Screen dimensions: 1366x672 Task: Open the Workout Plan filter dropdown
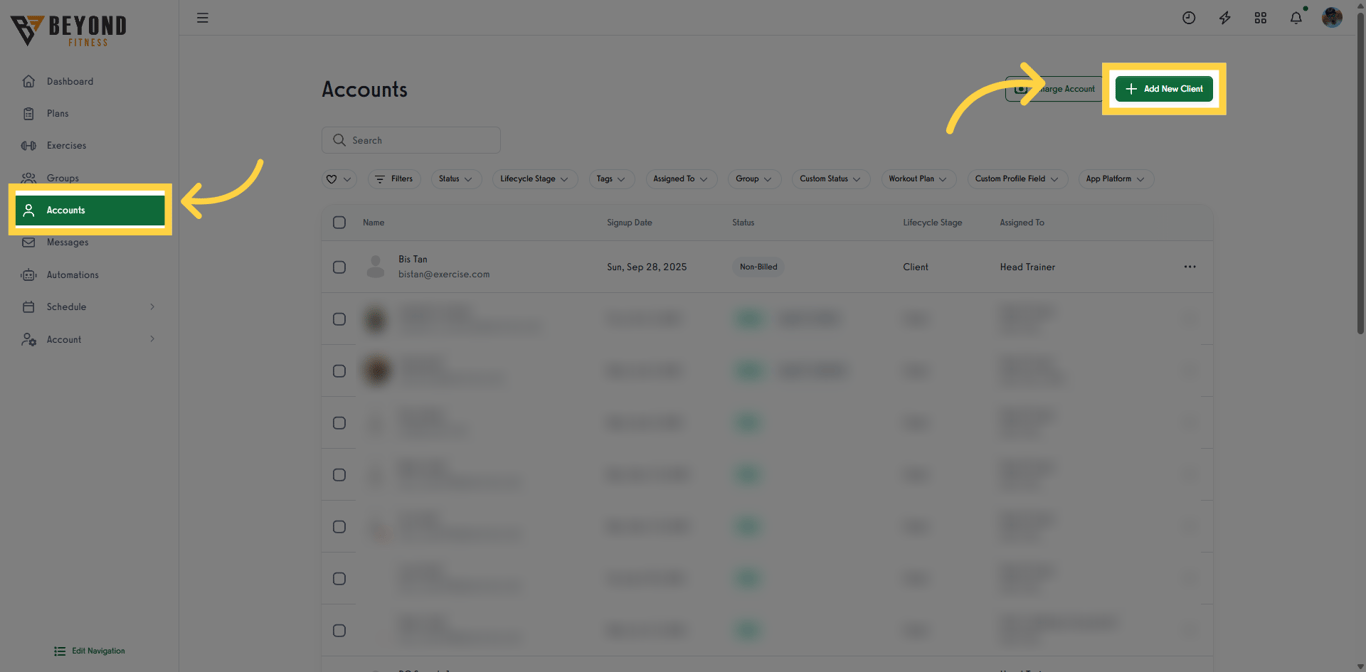pyautogui.click(x=918, y=178)
